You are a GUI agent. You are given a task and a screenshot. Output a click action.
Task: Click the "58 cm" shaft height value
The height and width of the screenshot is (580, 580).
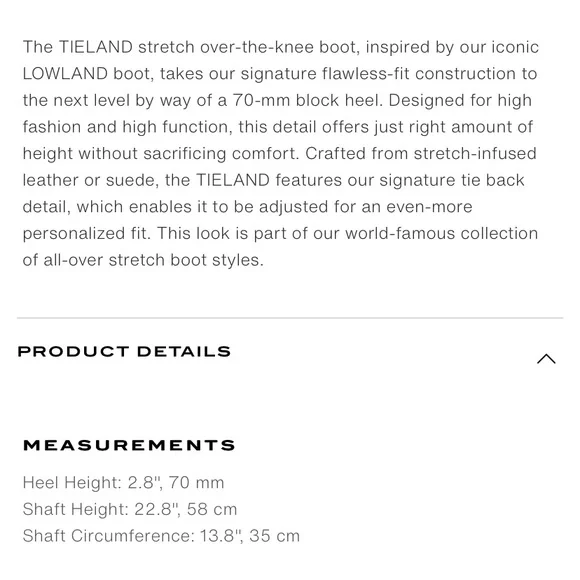tap(212, 509)
